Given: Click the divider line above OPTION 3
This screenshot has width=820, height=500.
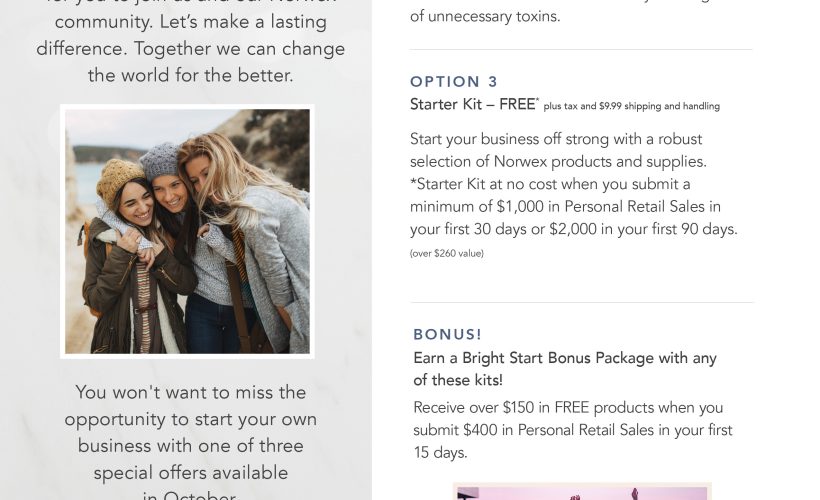Looking at the screenshot, I should click(581, 50).
